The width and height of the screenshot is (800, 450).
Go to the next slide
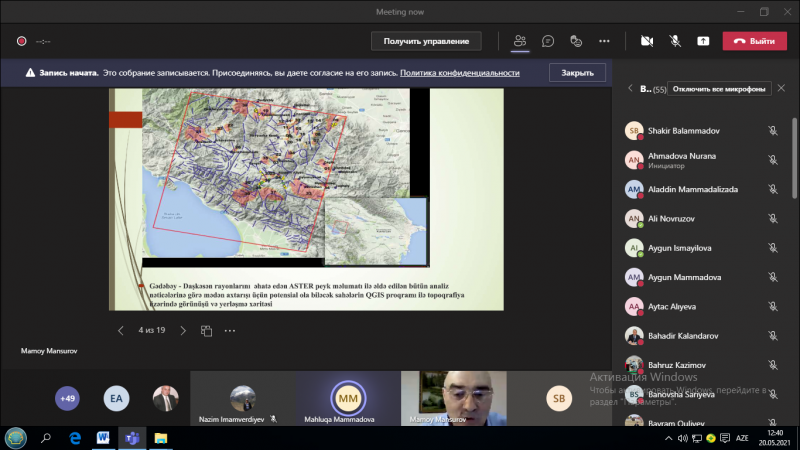(183, 330)
